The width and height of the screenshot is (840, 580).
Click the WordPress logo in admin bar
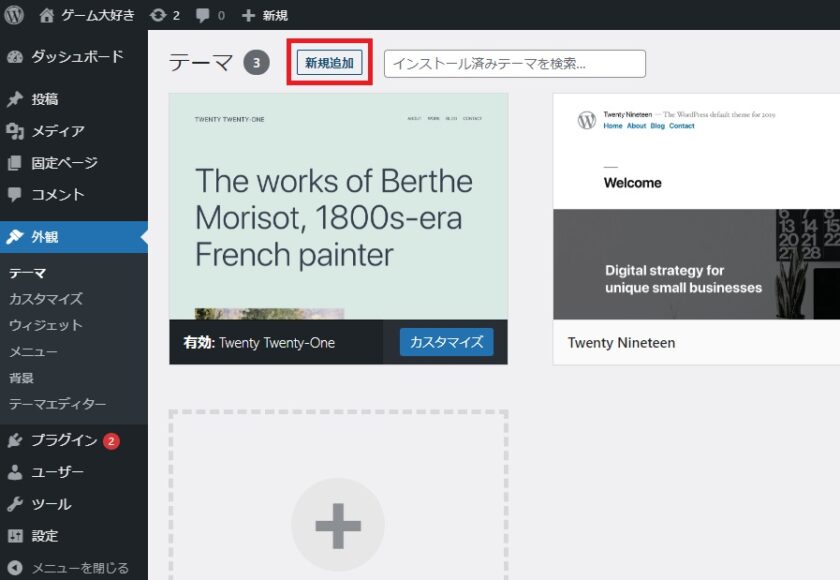pos(14,15)
